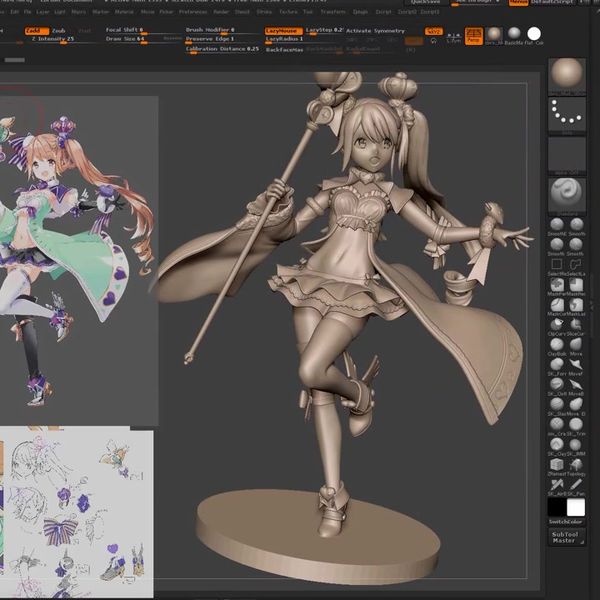Image resolution: width=600 pixels, height=600 pixels.
Task: Open the Material menu
Action: tap(124, 12)
